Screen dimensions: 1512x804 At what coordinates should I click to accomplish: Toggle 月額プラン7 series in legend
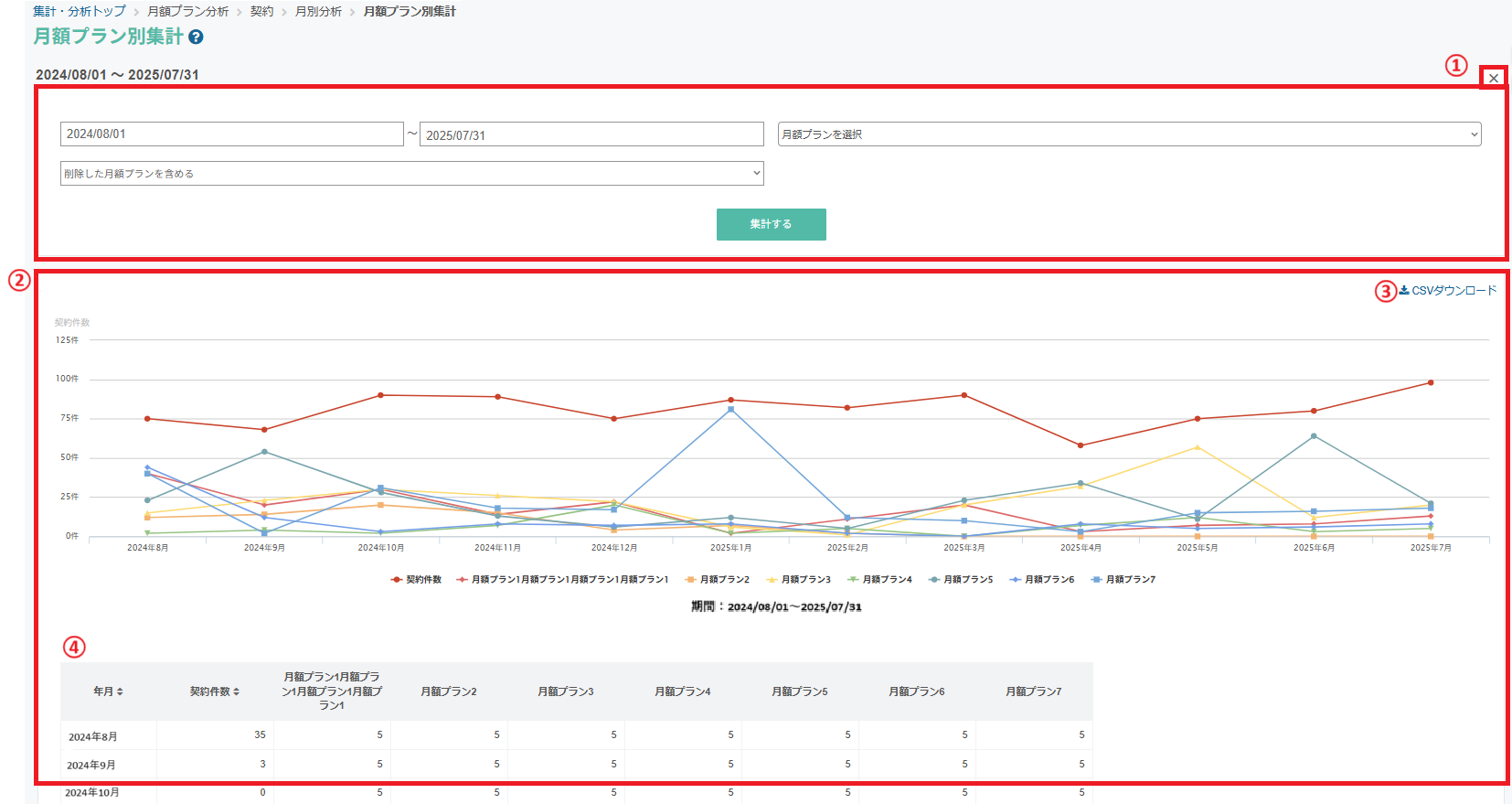(x=1123, y=580)
